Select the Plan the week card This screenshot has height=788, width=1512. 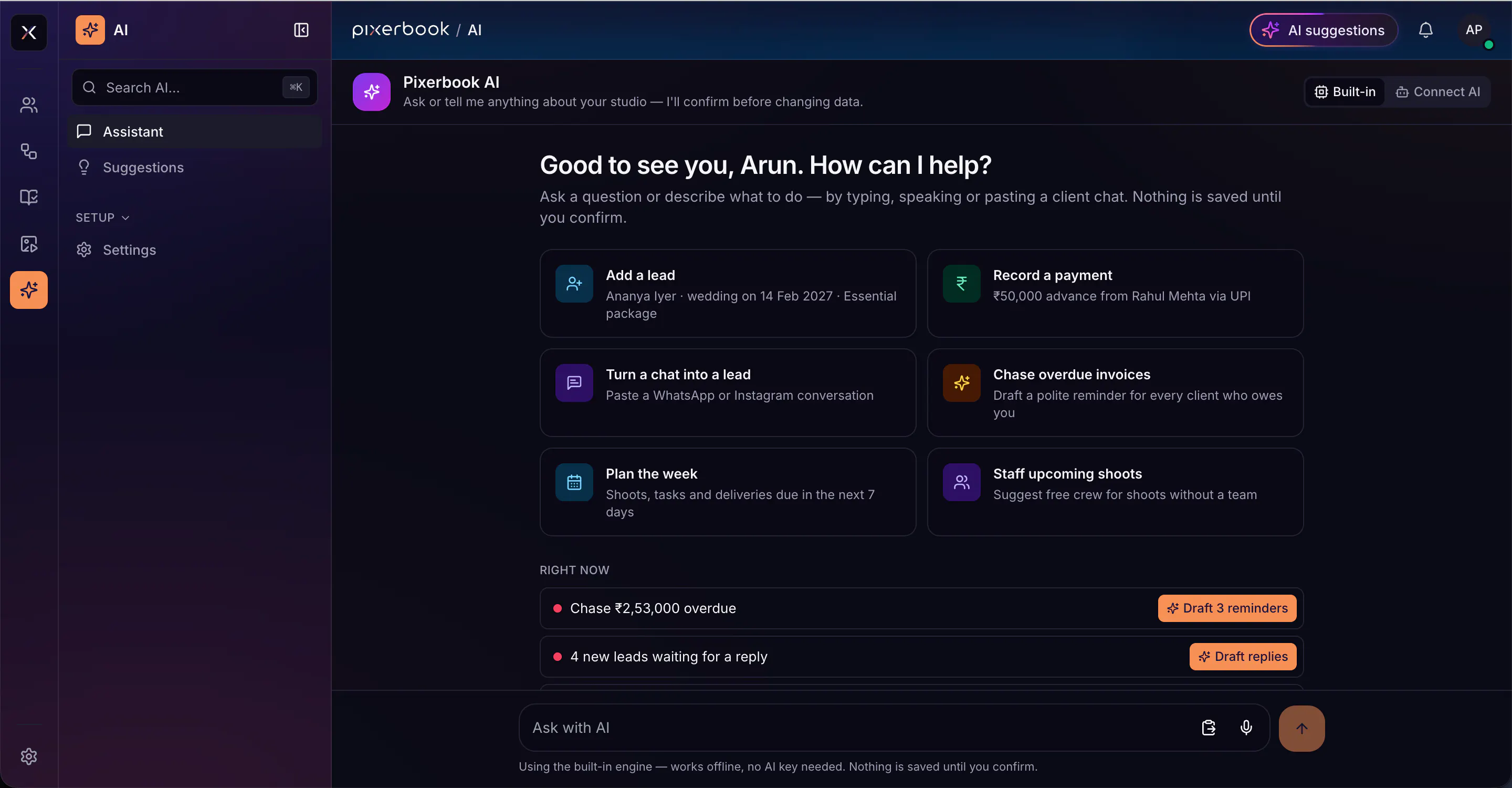[728, 492]
